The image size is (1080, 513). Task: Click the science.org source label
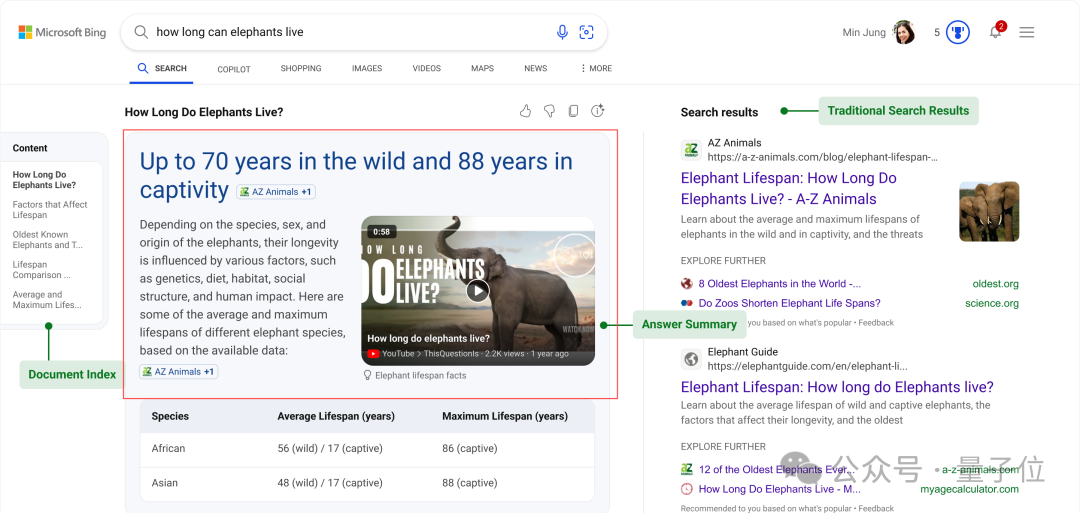point(992,303)
